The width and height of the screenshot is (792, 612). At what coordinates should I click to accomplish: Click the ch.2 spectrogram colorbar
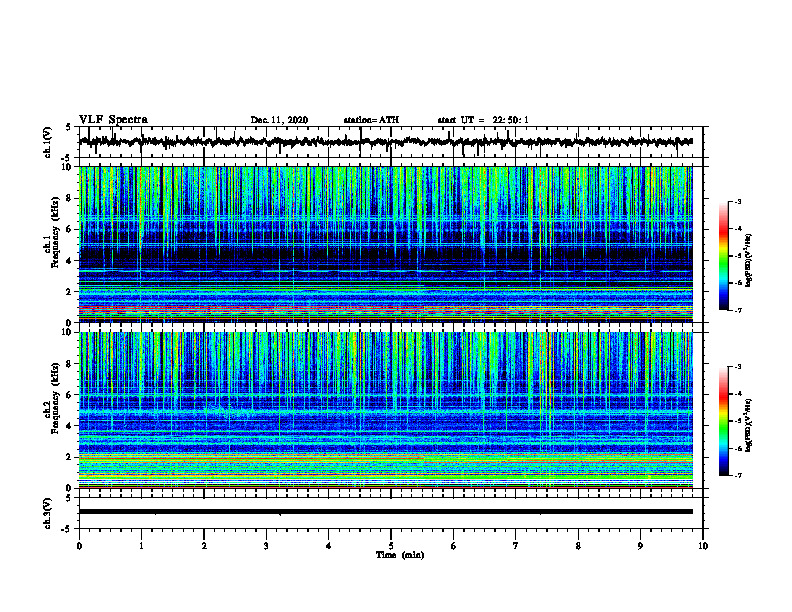(x=724, y=421)
